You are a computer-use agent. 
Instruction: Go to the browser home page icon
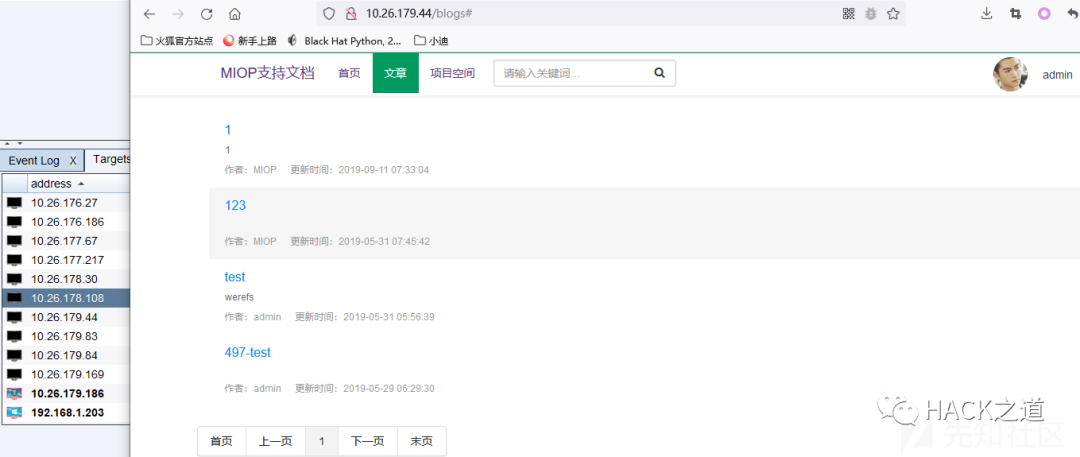pos(235,14)
